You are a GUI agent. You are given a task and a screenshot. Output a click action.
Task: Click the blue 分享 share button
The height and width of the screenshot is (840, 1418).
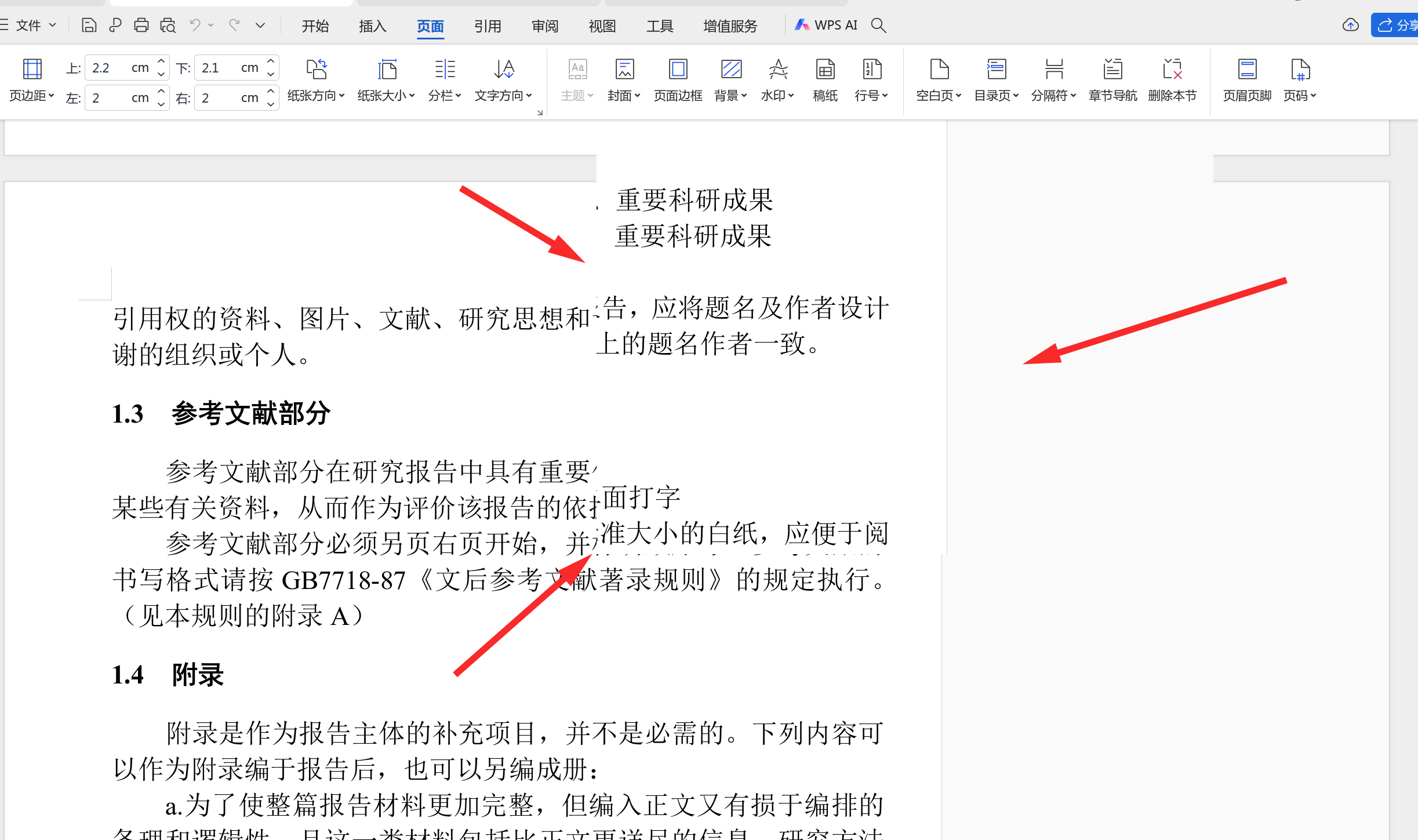(1396, 25)
